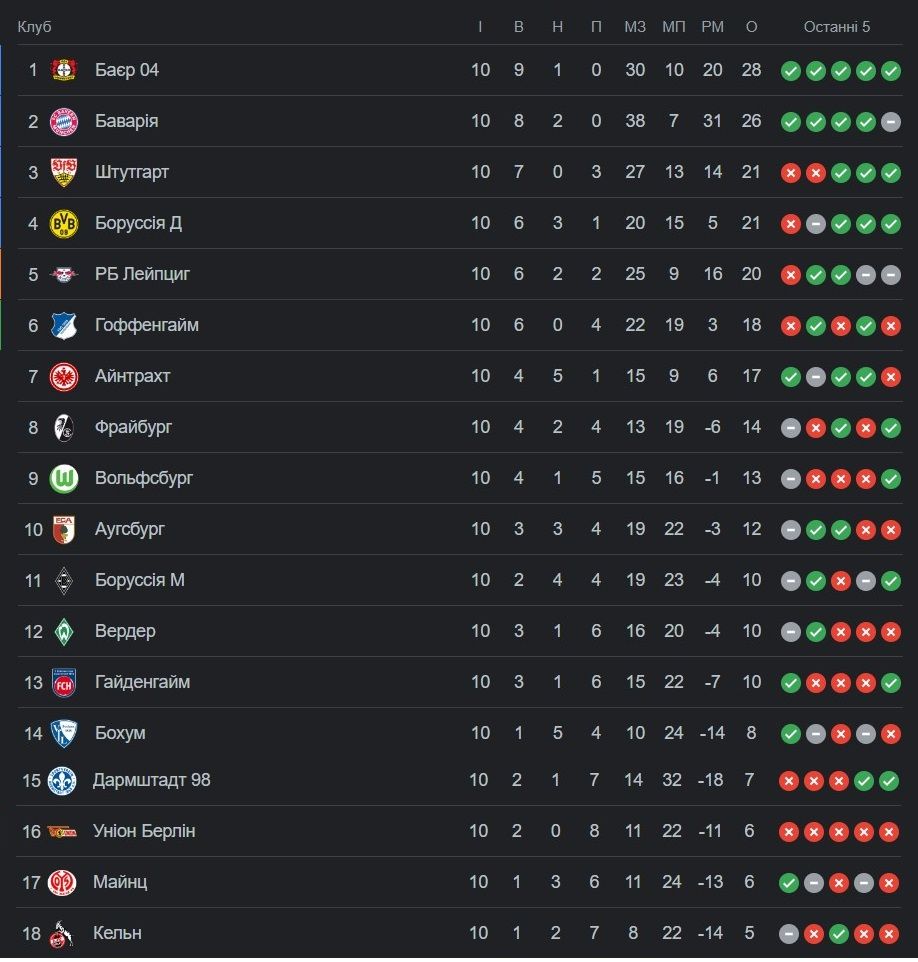
Task: Click the Клуб column header
Action: (34, 27)
